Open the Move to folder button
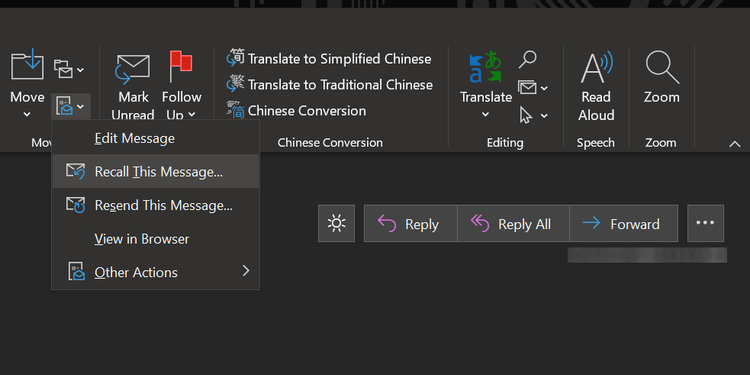The height and width of the screenshot is (375, 750). click(27, 81)
